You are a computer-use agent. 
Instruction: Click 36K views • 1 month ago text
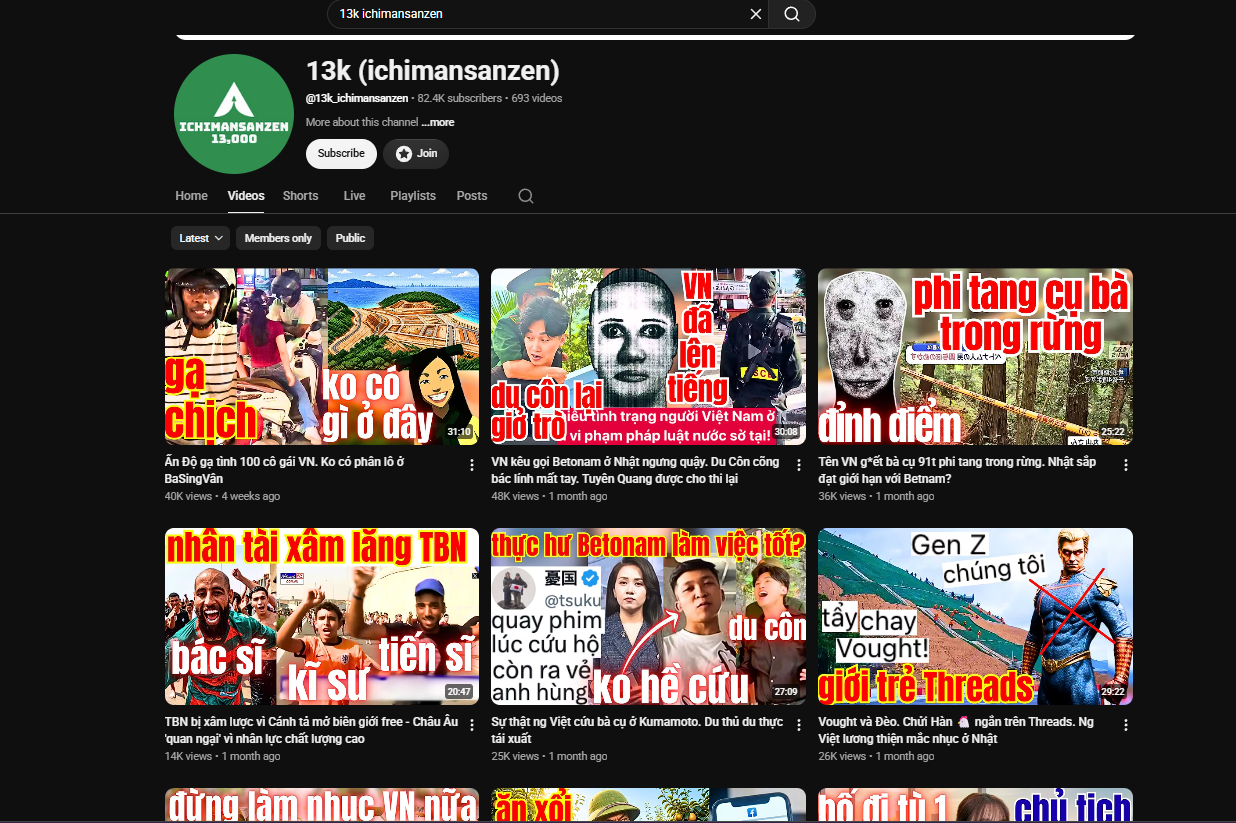876,496
